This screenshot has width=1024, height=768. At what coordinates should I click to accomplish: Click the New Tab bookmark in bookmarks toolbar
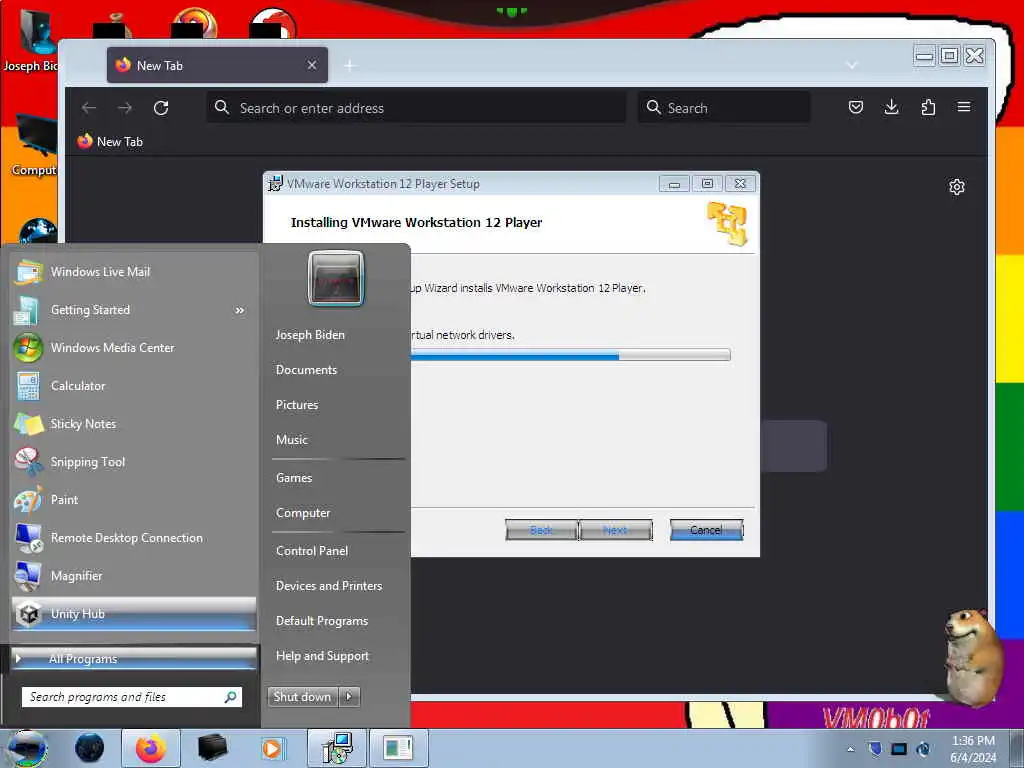click(110, 141)
